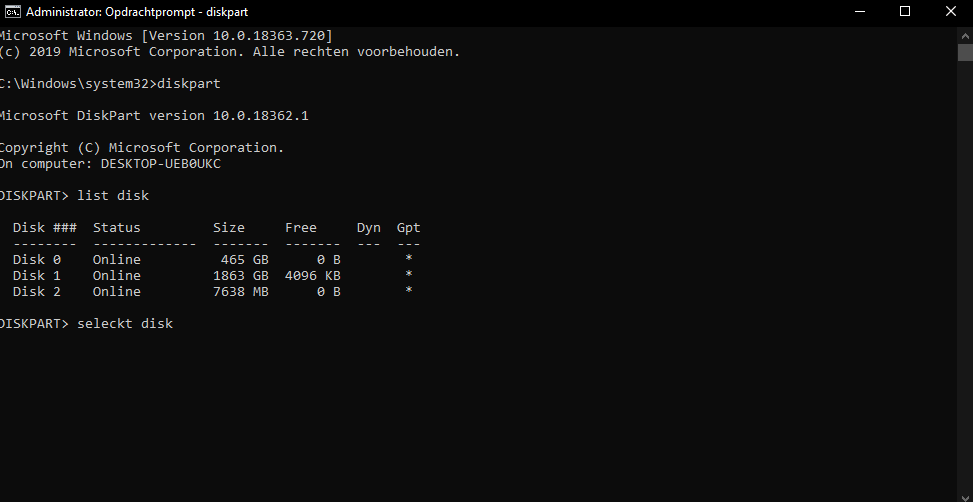This screenshot has height=502, width=973.
Task: Close the Administrator Opdrachtprompt window
Action: tap(950, 11)
